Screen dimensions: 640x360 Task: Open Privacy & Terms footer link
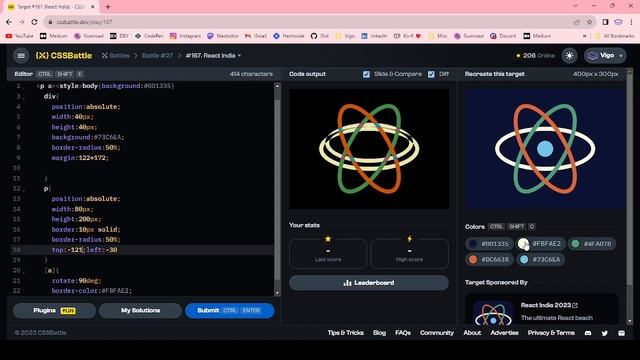(x=551, y=333)
